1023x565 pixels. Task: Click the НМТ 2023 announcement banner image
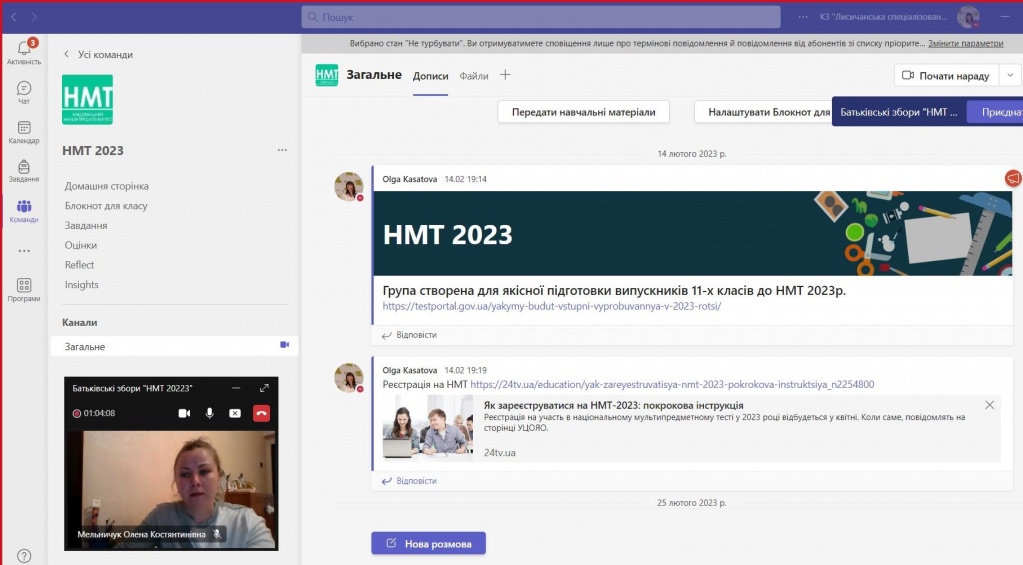point(692,233)
